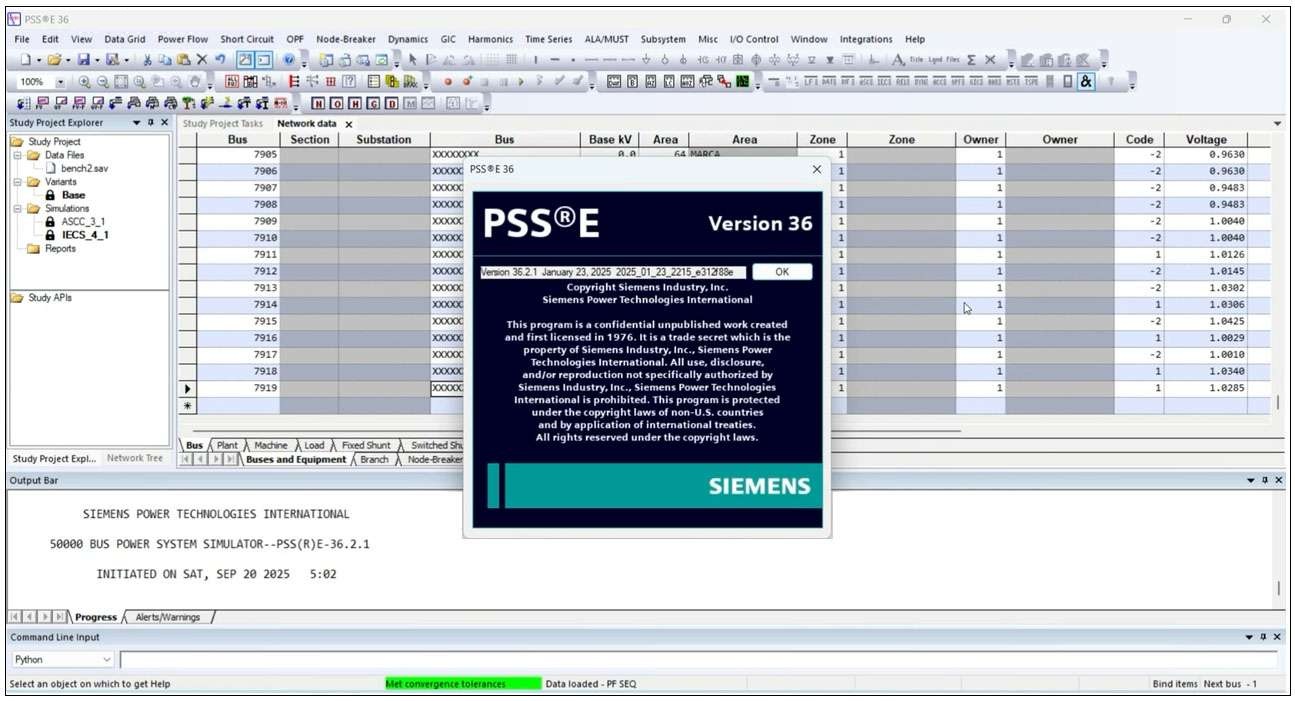
Task: Click the ASCC toolbar button
Action: pos(865,82)
